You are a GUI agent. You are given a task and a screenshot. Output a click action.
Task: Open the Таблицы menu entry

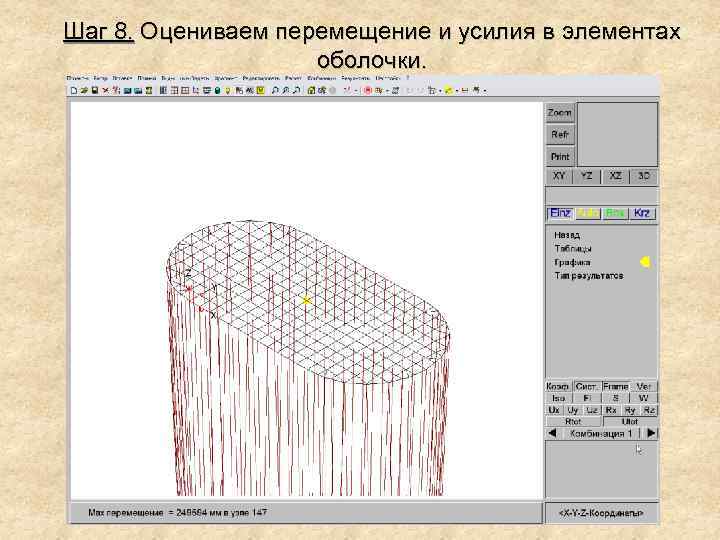click(573, 249)
